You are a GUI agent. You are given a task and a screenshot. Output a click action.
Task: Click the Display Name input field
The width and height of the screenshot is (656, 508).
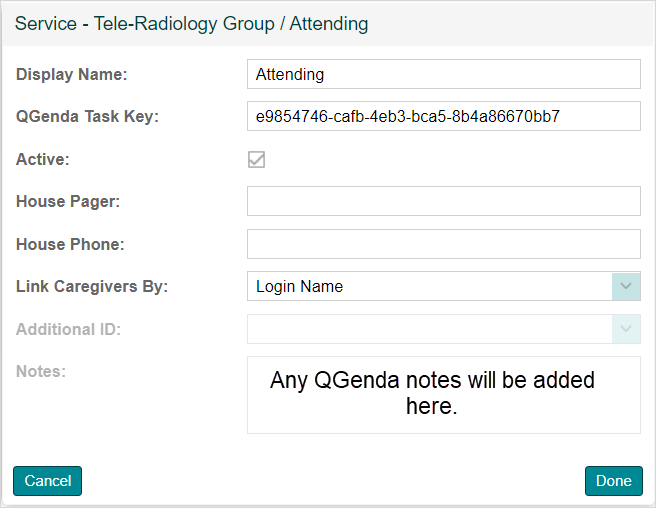tap(443, 74)
